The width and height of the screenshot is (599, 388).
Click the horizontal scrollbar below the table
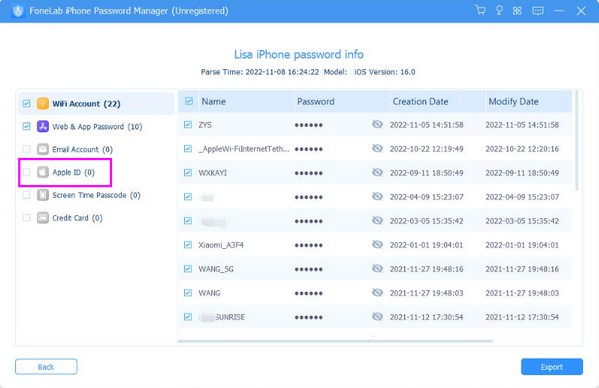335,341
